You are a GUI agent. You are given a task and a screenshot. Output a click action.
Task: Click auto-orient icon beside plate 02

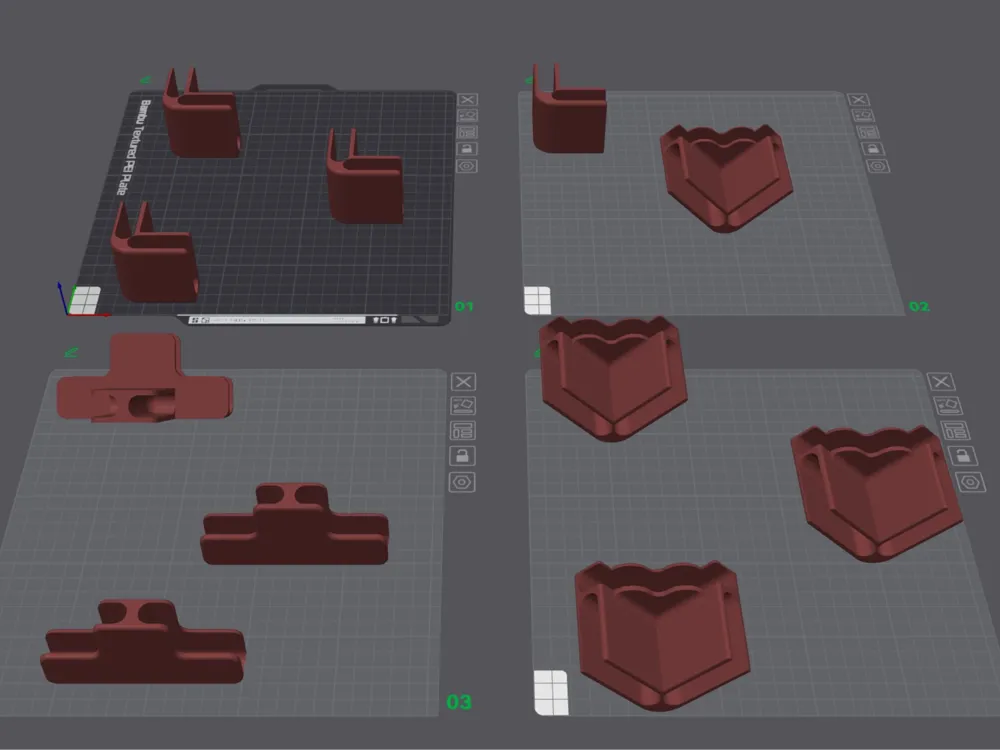(x=863, y=115)
